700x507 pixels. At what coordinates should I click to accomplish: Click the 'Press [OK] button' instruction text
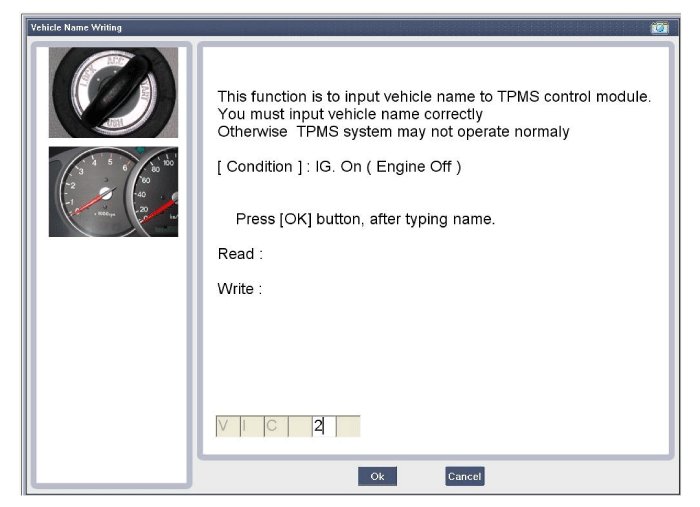[365, 218]
